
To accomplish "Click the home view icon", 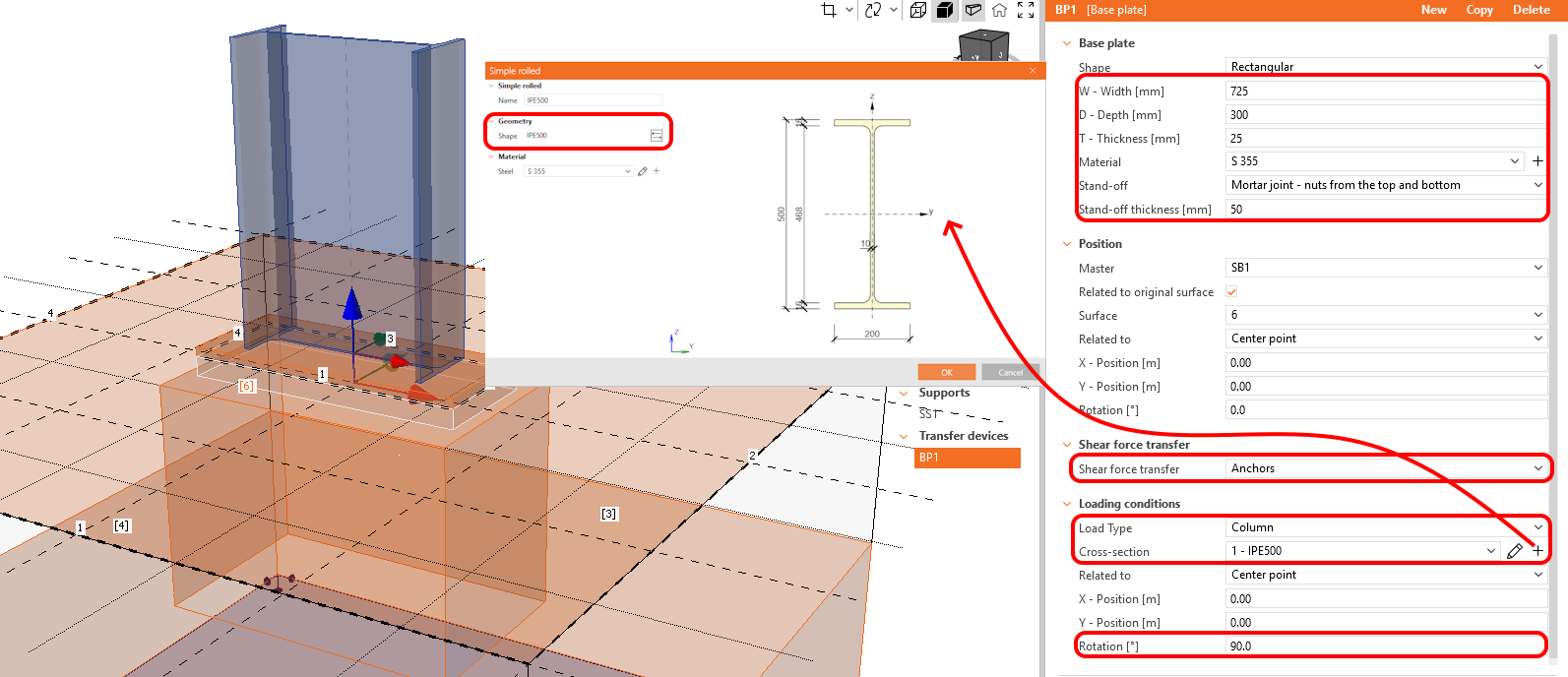I will point(999,10).
